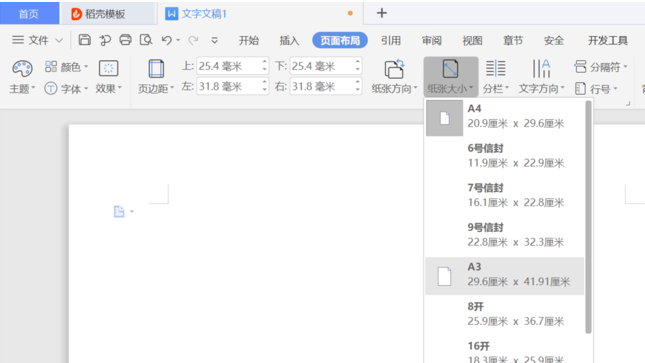Click the WPS Writer icon on document tab
Viewport: 645px width, 363px height.
171,14
